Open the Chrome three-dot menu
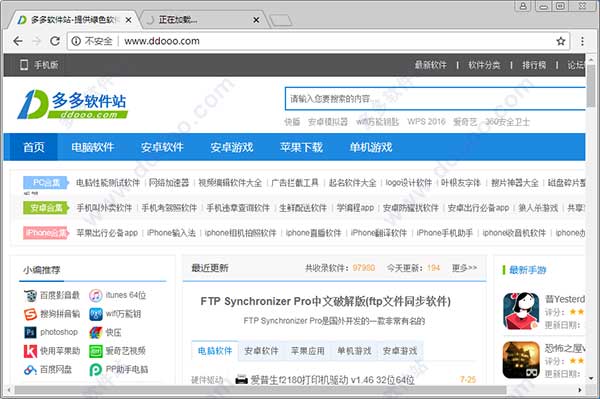Viewport: 600px width, 399px height. coord(582,41)
